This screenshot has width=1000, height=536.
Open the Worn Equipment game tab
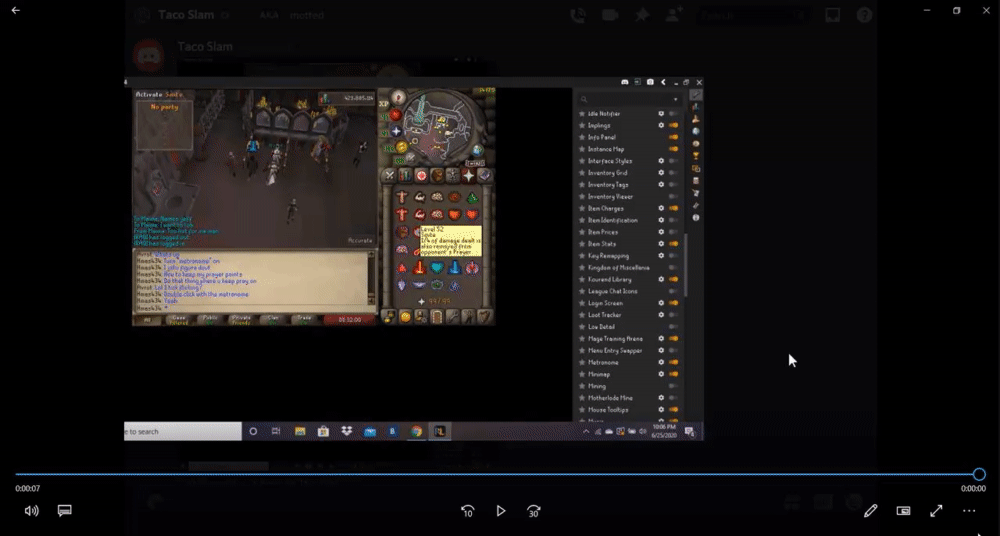[453, 175]
